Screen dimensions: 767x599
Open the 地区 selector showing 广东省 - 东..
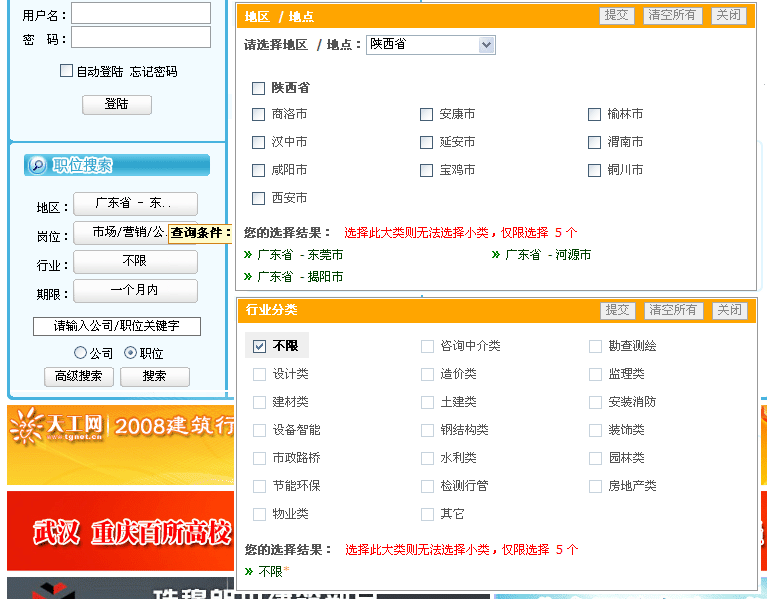click(135, 204)
